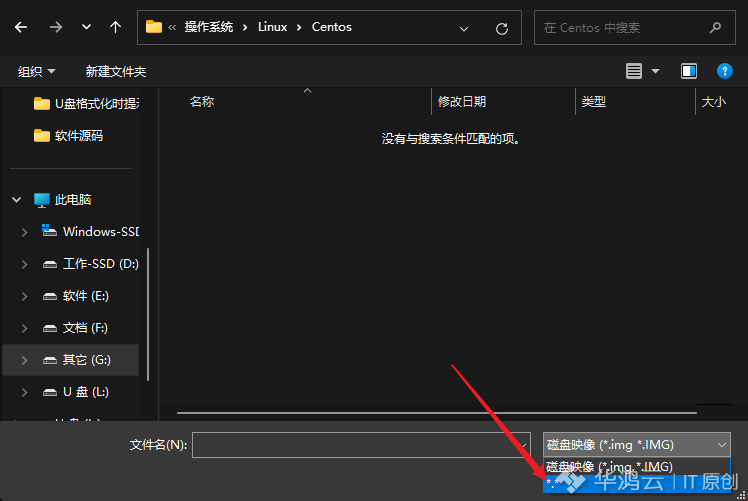Select the 工作-SSD (D:) drive
The image size is (748, 501).
point(91,263)
